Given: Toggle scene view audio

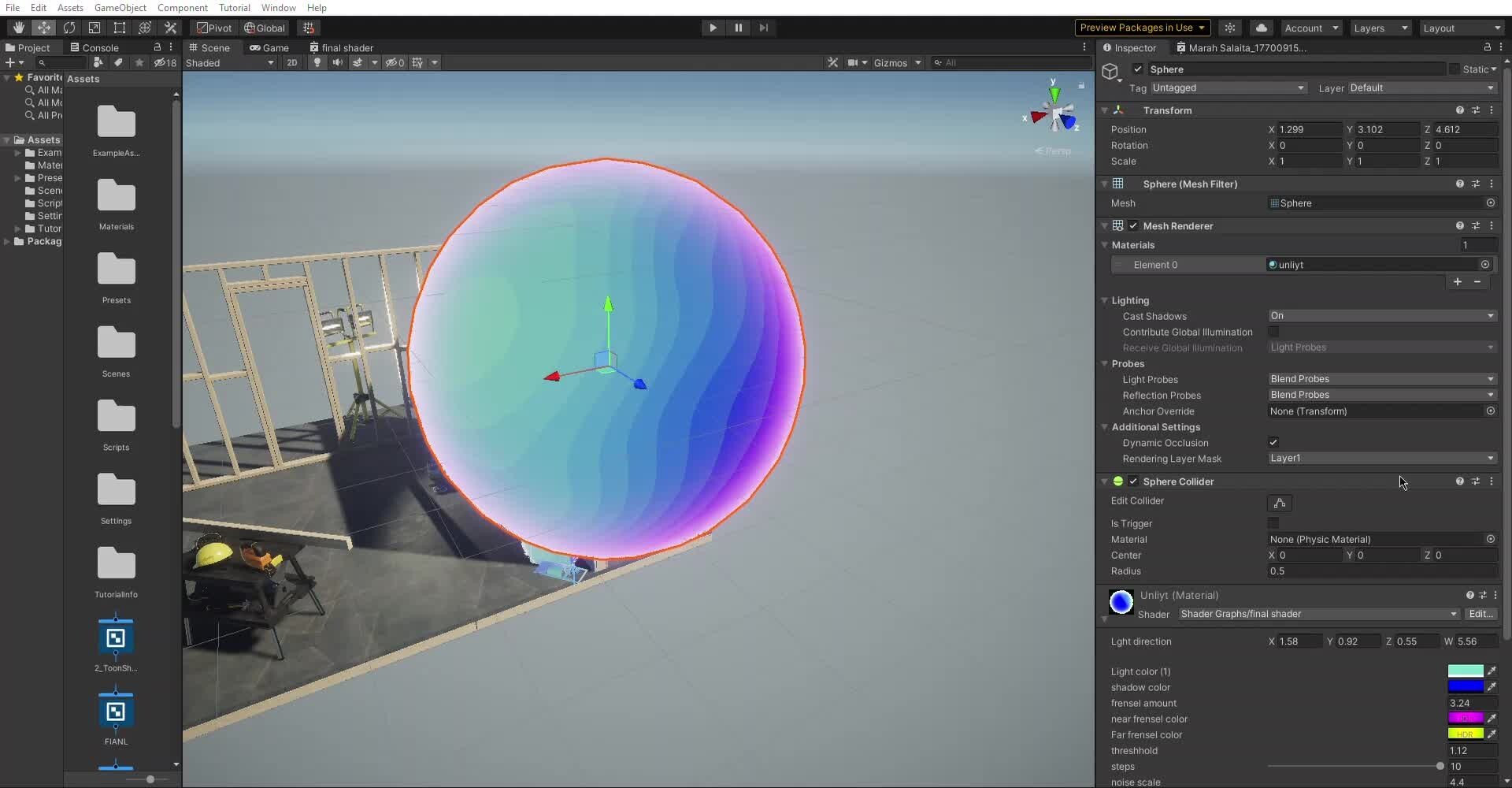Looking at the screenshot, I should click(x=338, y=63).
